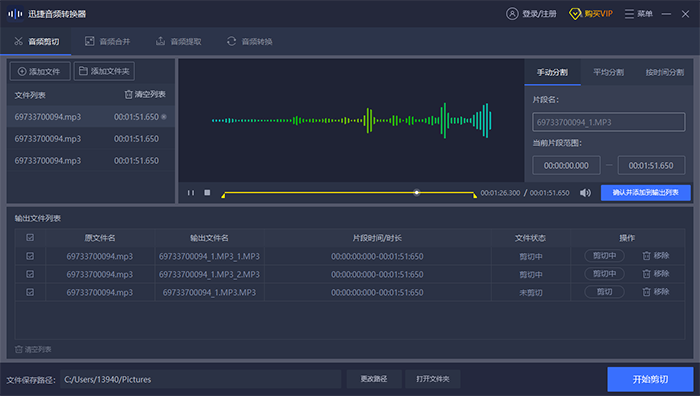The width and height of the screenshot is (700, 396).
Task: Click 确认并添加到输出列表 button
Action: [646, 193]
